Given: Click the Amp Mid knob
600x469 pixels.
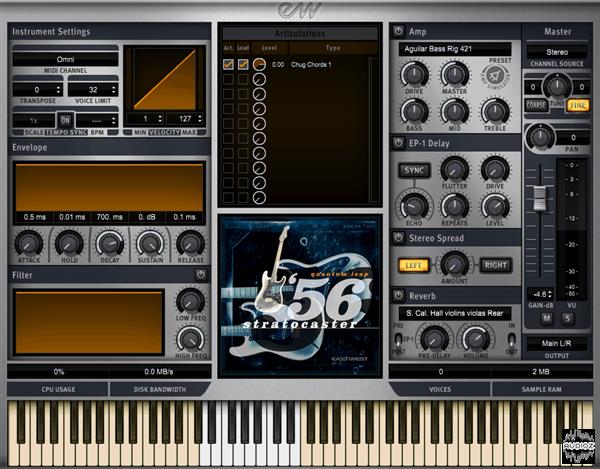Looking at the screenshot, I should 455,112.
